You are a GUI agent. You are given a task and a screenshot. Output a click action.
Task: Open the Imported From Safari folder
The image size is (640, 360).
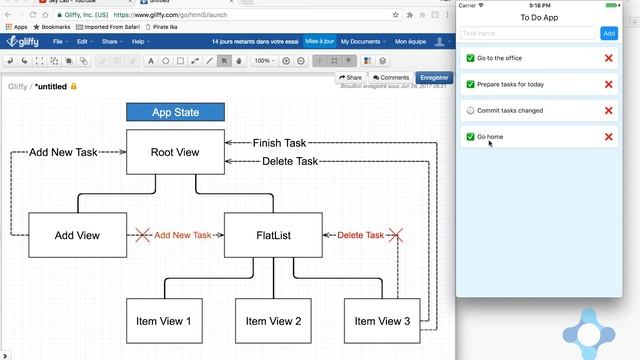(x=108, y=27)
